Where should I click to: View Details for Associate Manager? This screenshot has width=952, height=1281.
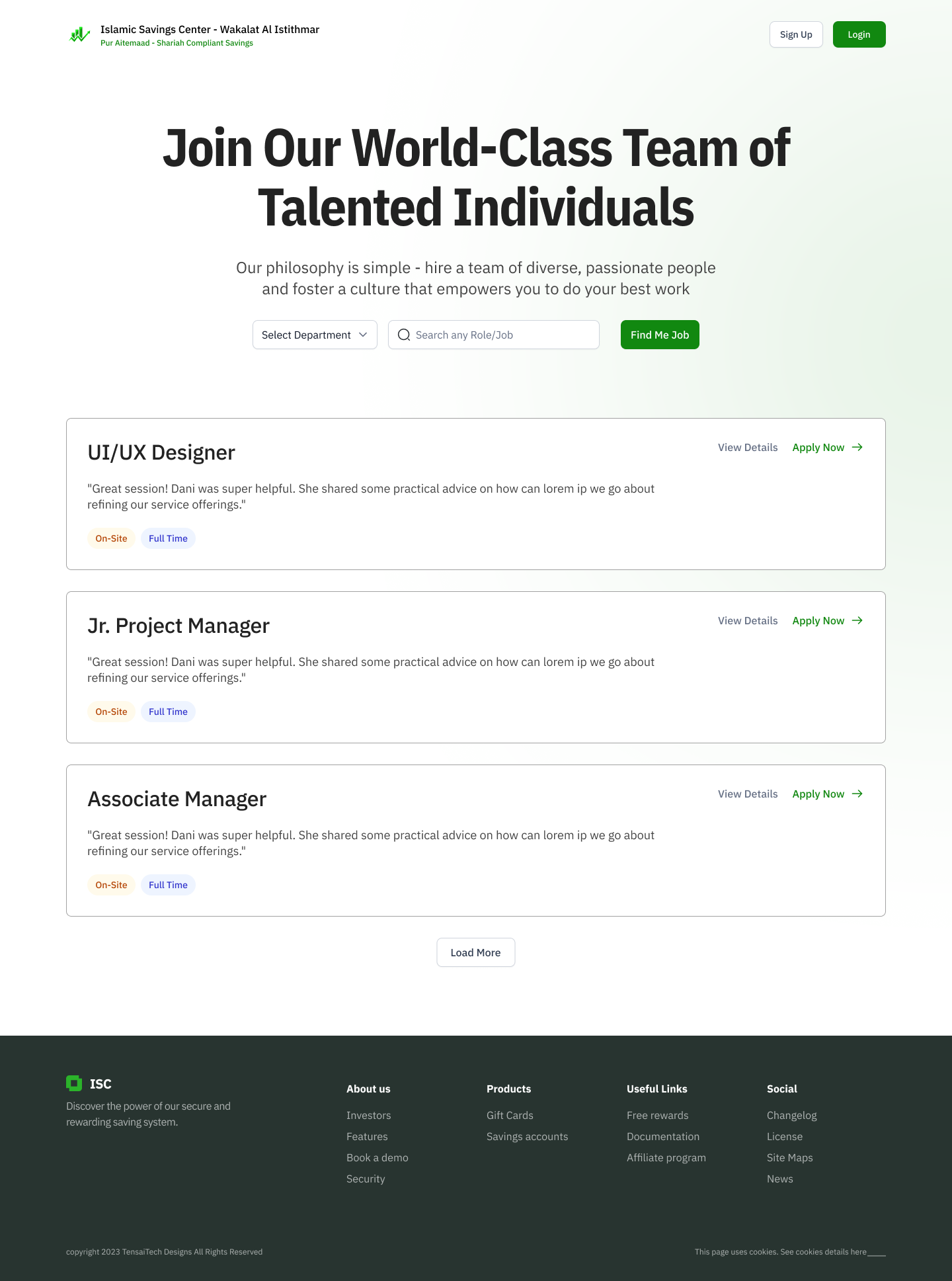[x=748, y=794]
